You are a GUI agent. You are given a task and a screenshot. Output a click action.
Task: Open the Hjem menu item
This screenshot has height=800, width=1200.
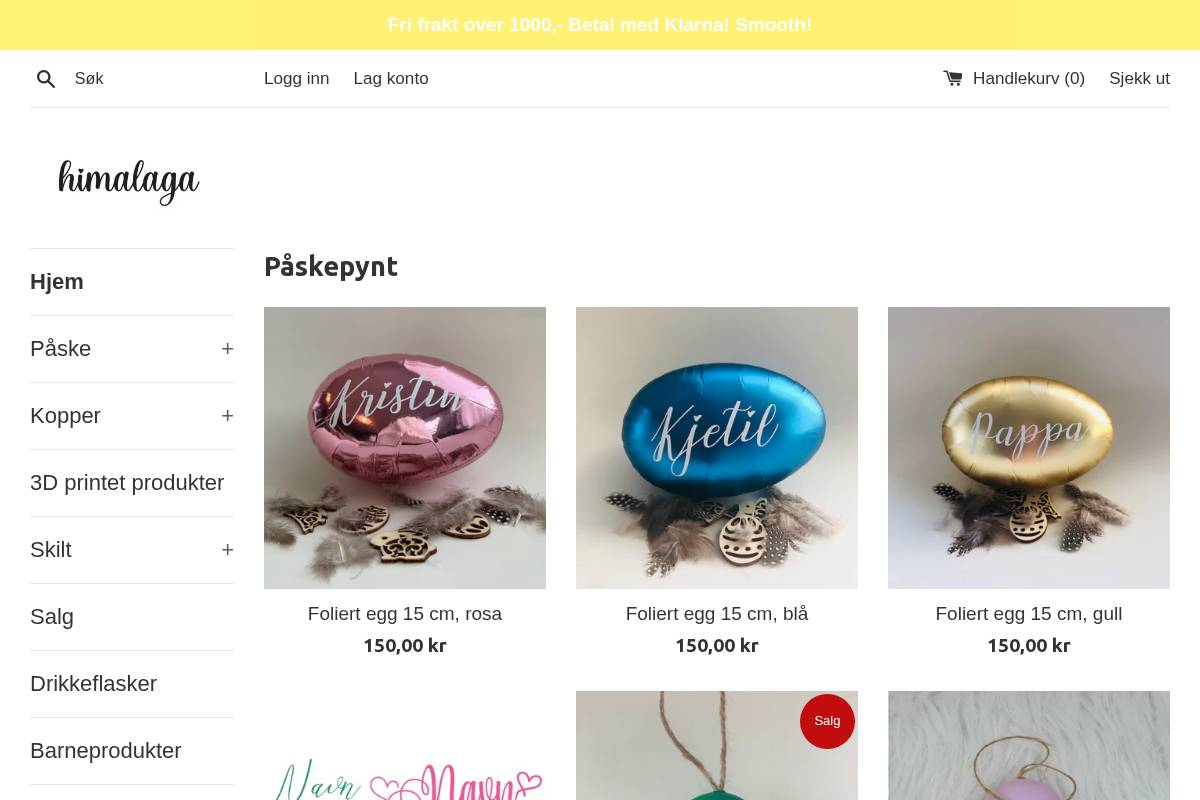57,282
